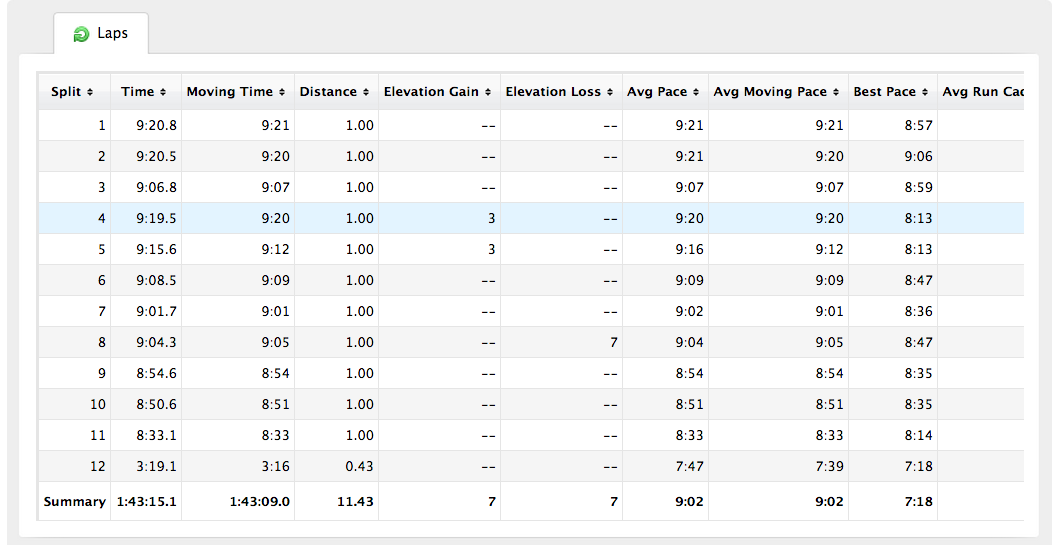
Task: Click split 8 elevation loss value 7
Action: [x=613, y=342]
